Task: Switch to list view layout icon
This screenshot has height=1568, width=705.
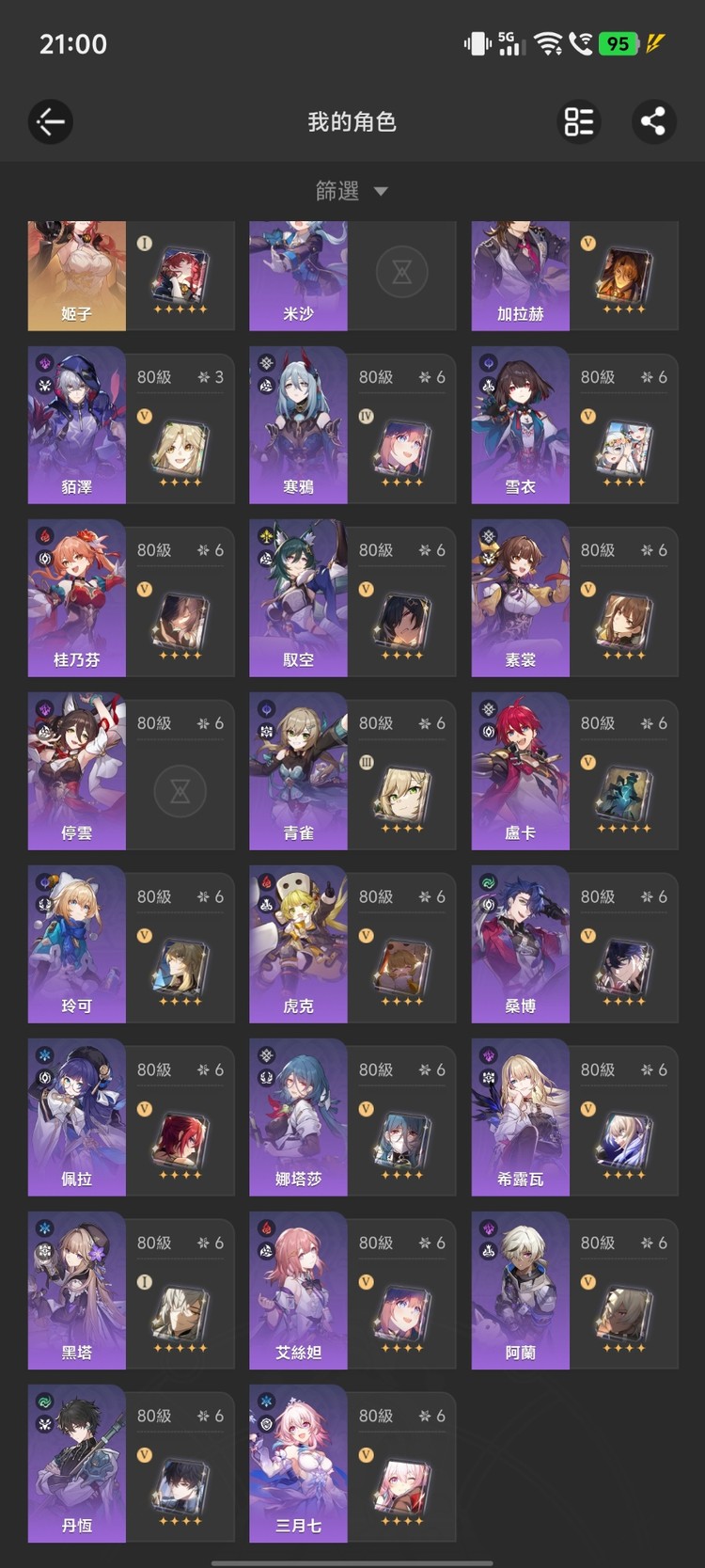Action: pos(578,121)
